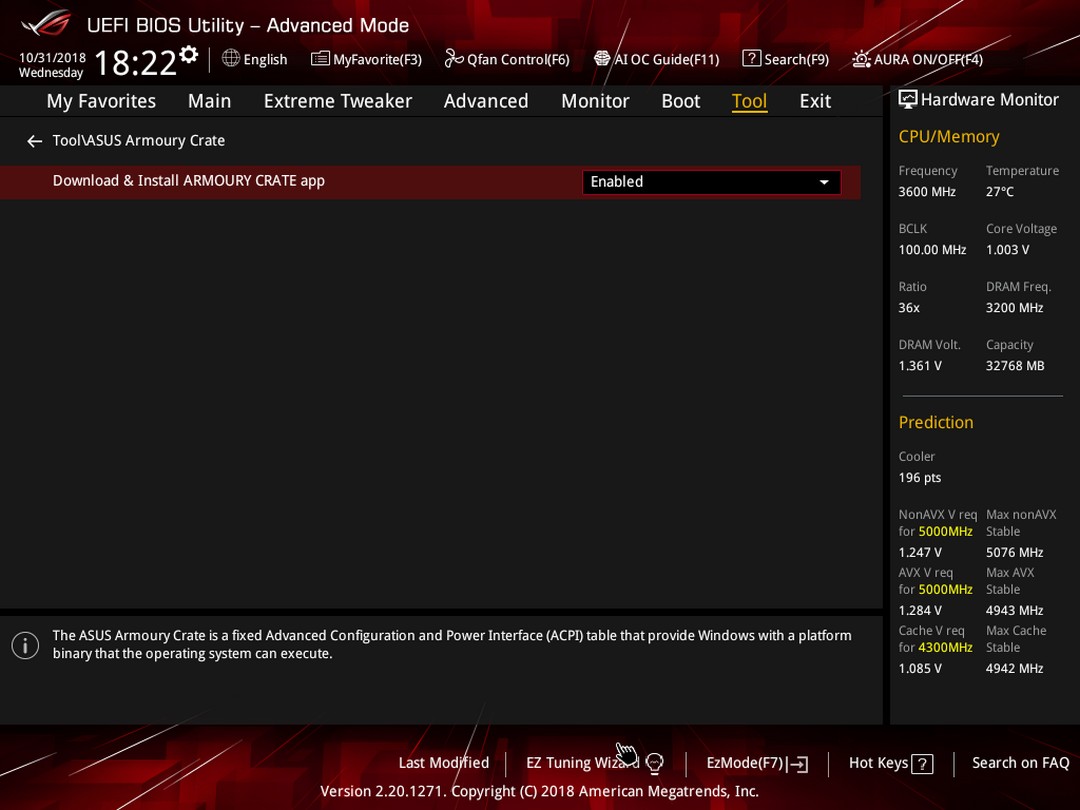
Task: Open Search question mark icon
Action: [x=751, y=59]
